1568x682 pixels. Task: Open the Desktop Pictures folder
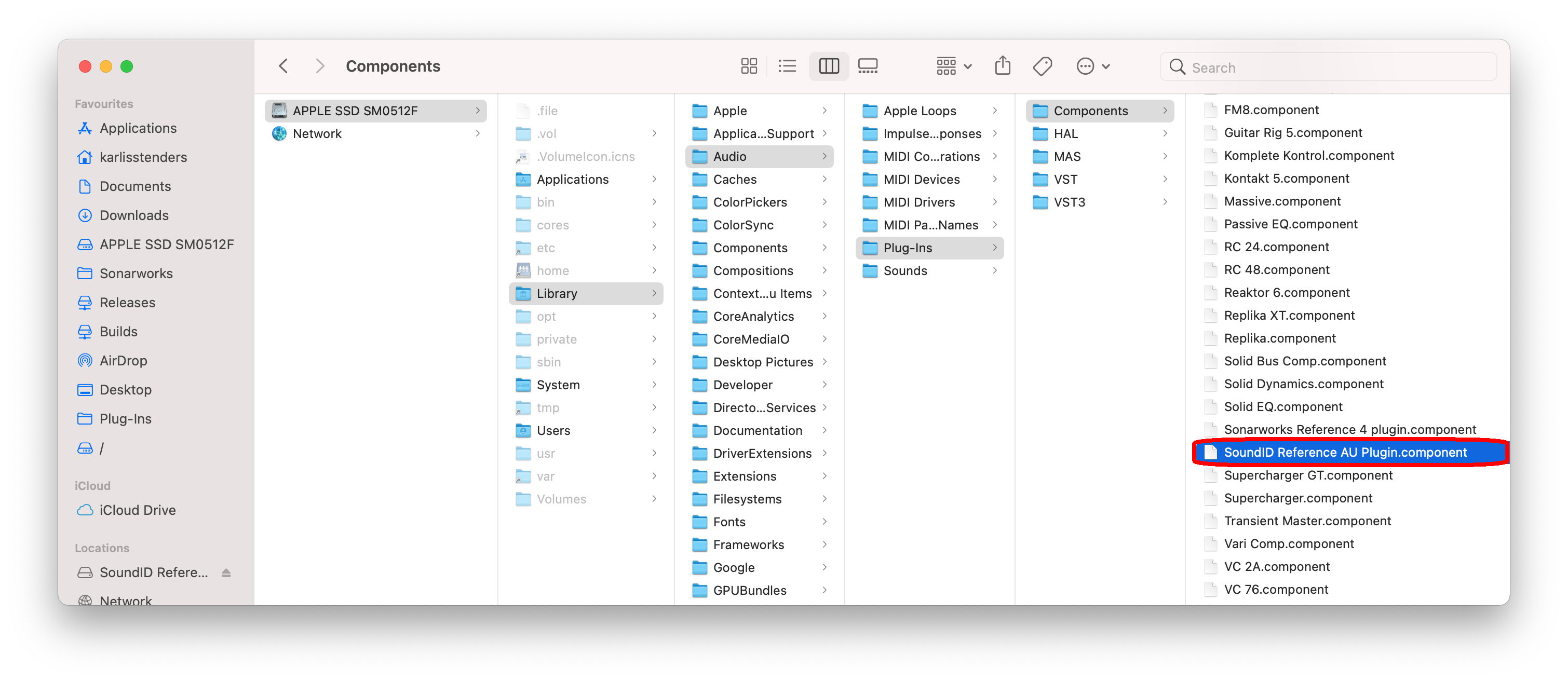(759, 362)
